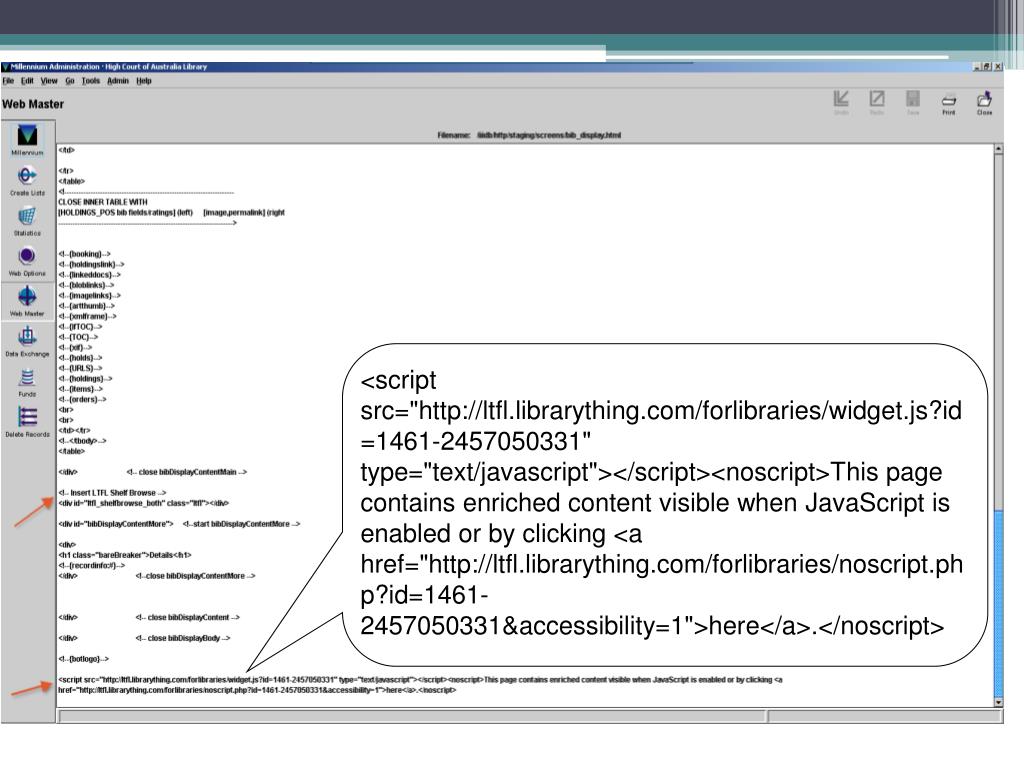This screenshot has height=768, width=1024.
Task: Click the comment 'Insert LTFL Shelf Browse'
Action: tap(112, 493)
